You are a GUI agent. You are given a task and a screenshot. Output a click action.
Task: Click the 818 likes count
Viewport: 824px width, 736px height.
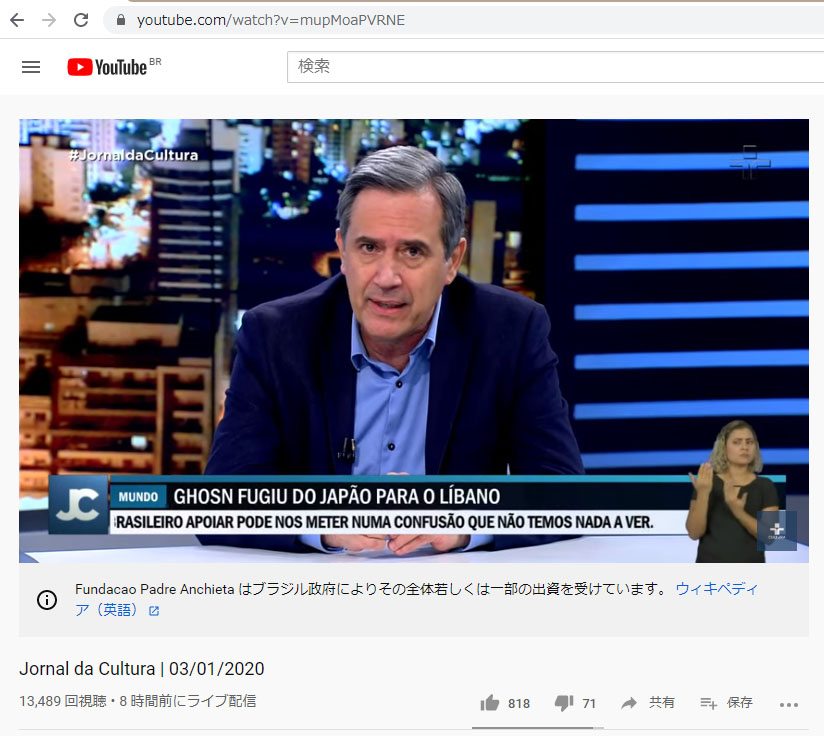519,703
